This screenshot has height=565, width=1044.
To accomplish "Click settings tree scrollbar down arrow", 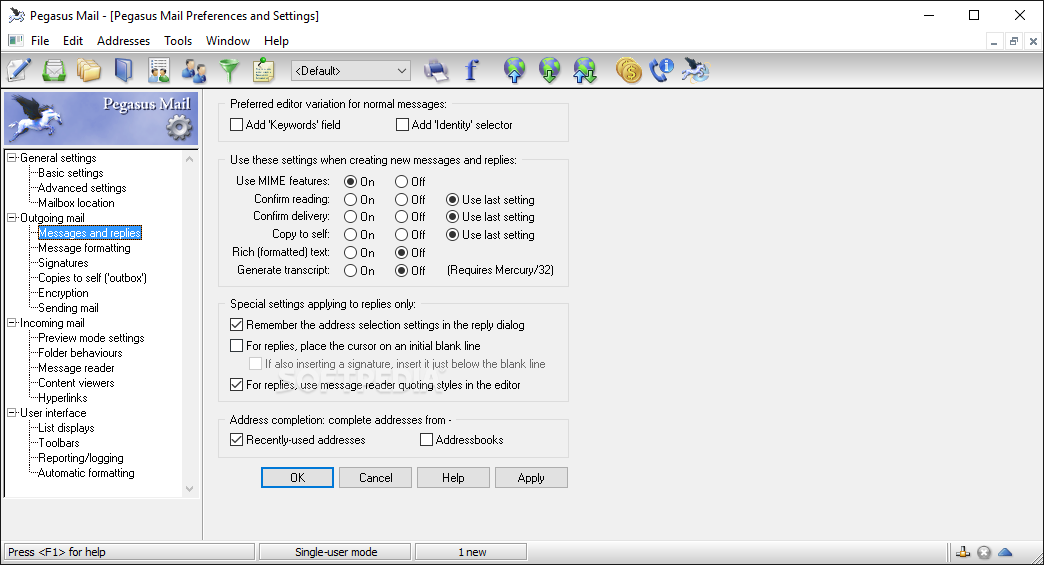I will pos(190,488).
